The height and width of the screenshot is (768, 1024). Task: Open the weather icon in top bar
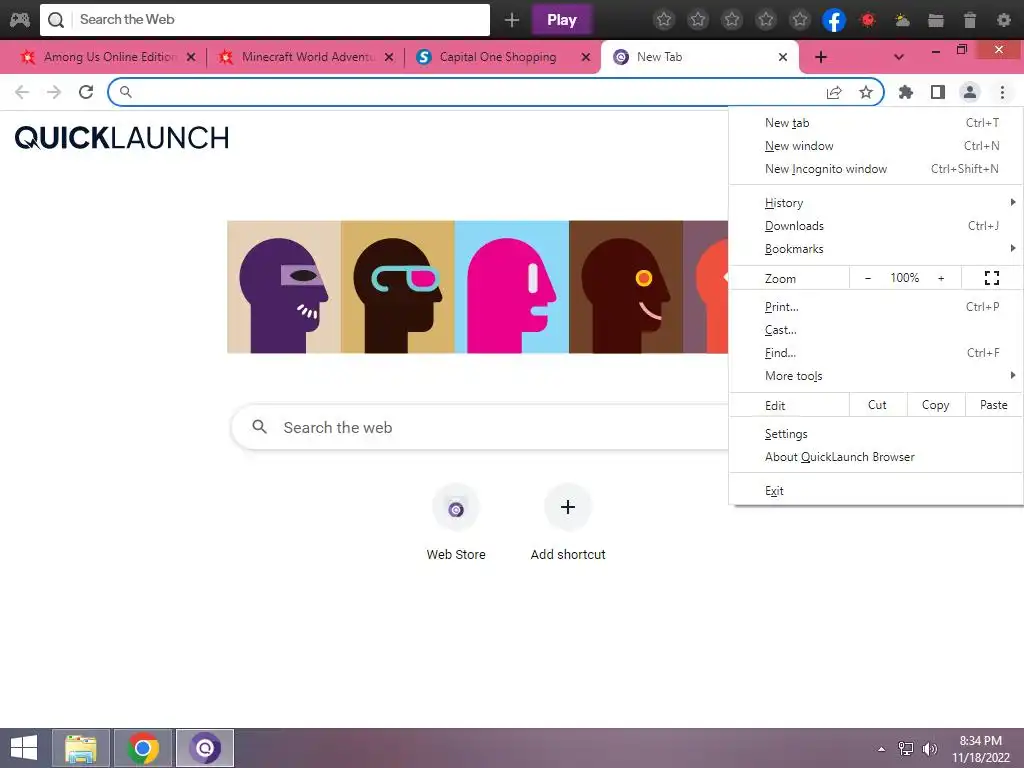(902, 20)
